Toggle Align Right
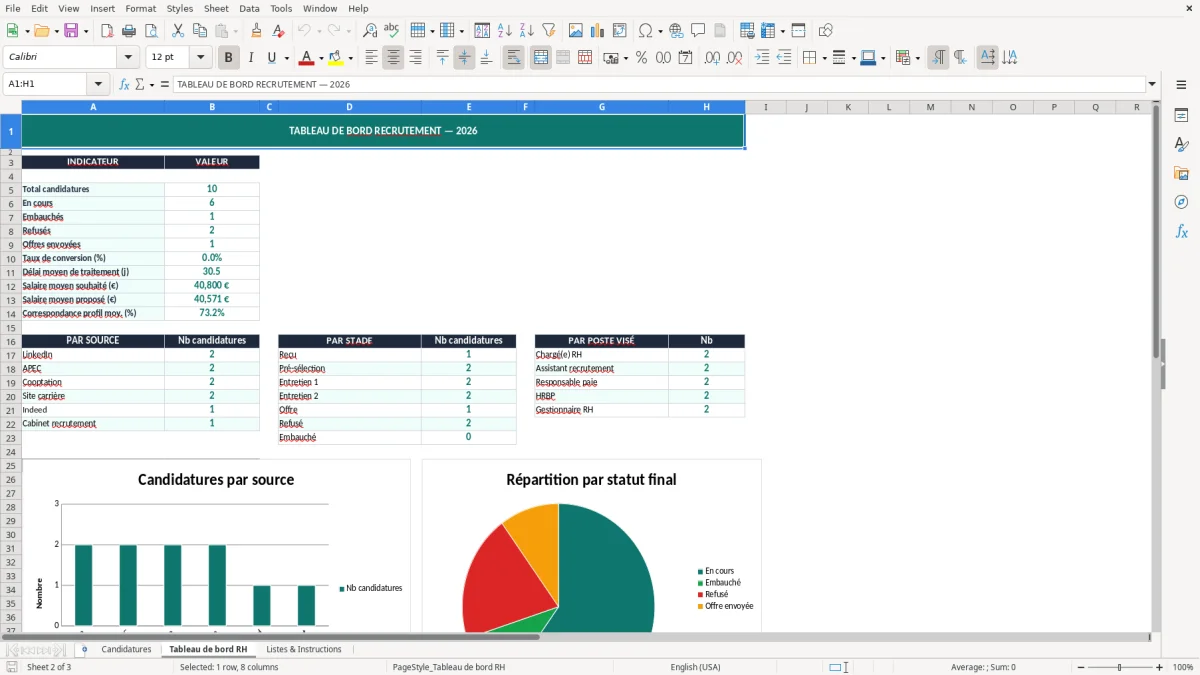1200x675 pixels. [415, 58]
